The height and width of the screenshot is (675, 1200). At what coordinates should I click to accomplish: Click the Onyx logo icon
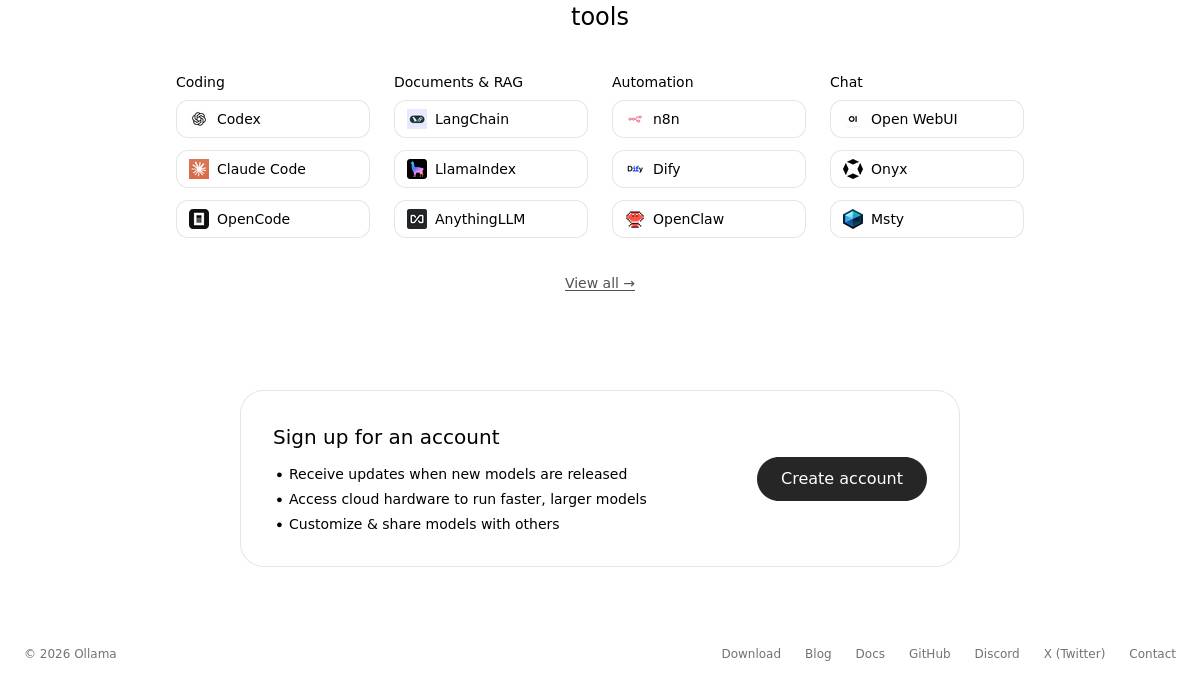point(853,169)
